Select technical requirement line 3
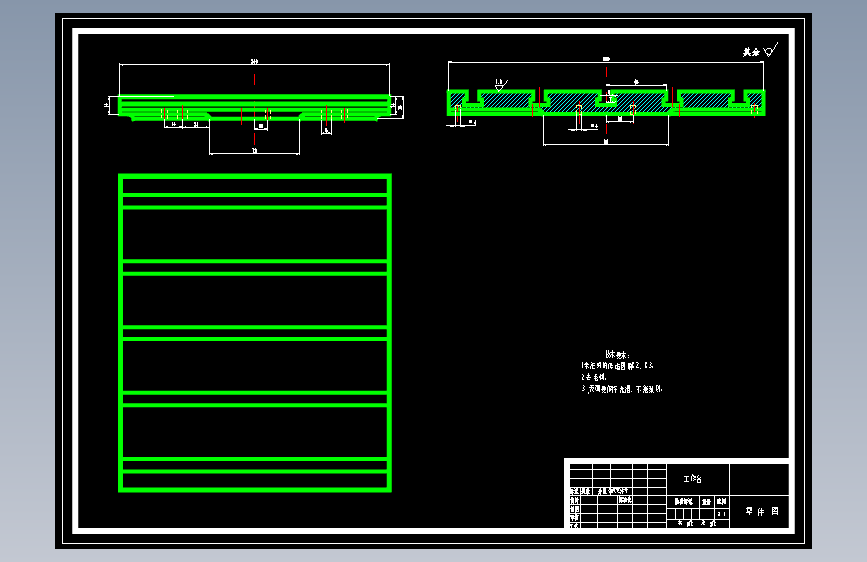The width and height of the screenshot is (867, 562). click(621, 389)
